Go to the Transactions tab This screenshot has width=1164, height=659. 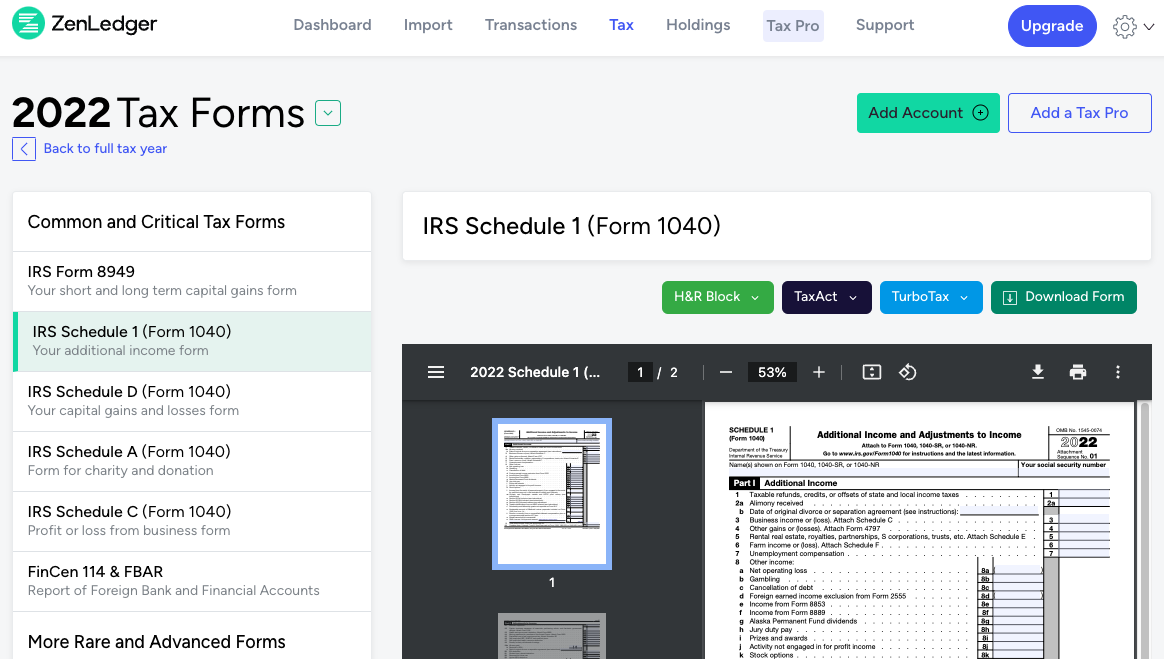(530, 25)
